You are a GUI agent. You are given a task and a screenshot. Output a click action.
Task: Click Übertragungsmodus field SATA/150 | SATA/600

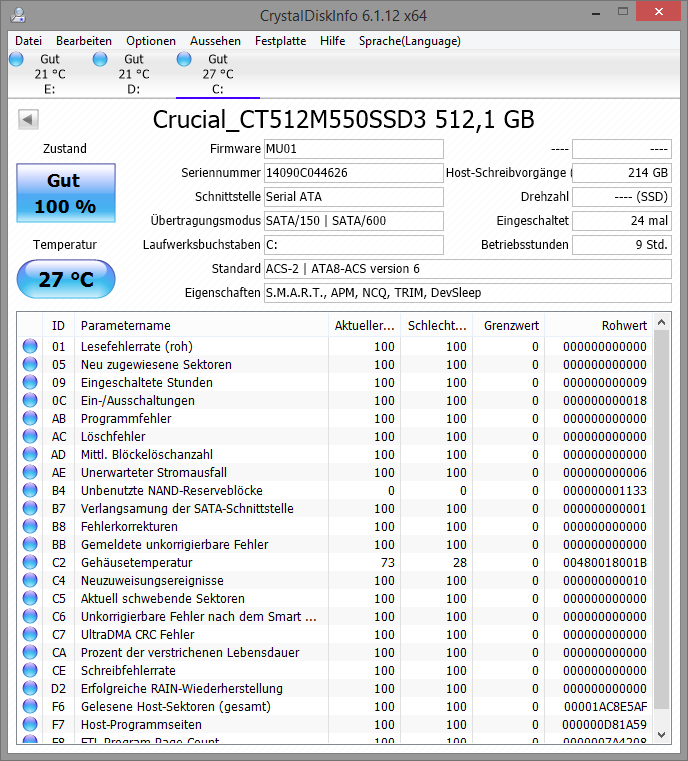(x=353, y=221)
